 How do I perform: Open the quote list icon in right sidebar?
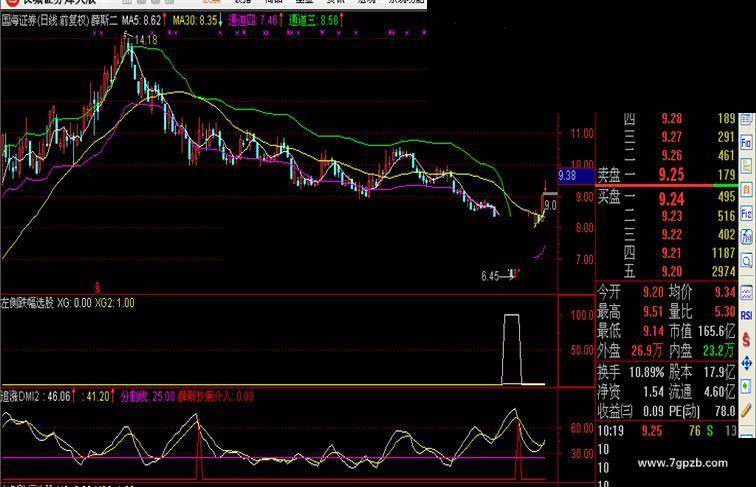[x=746, y=119]
